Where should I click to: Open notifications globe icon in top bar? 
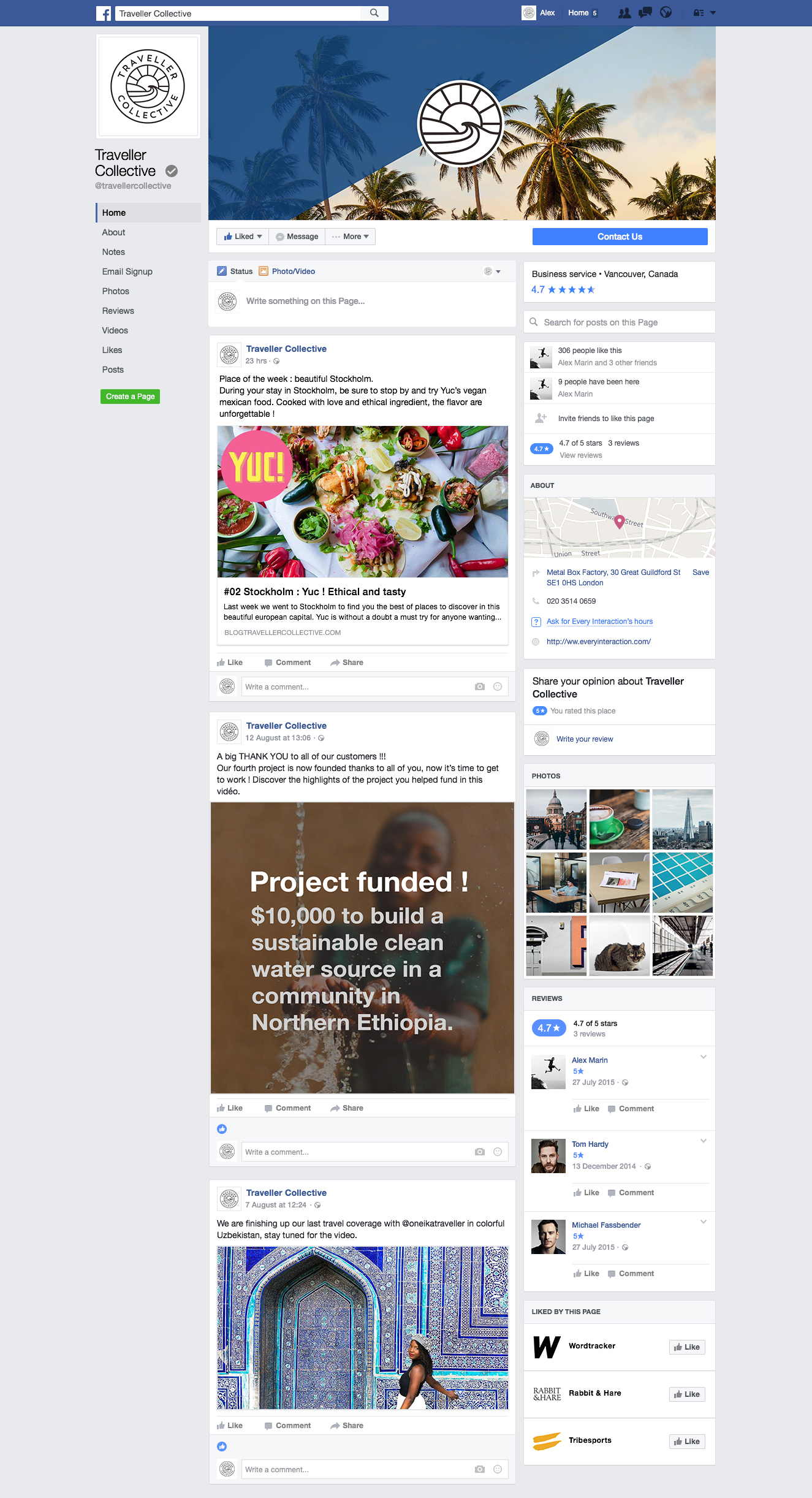coord(666,13)
